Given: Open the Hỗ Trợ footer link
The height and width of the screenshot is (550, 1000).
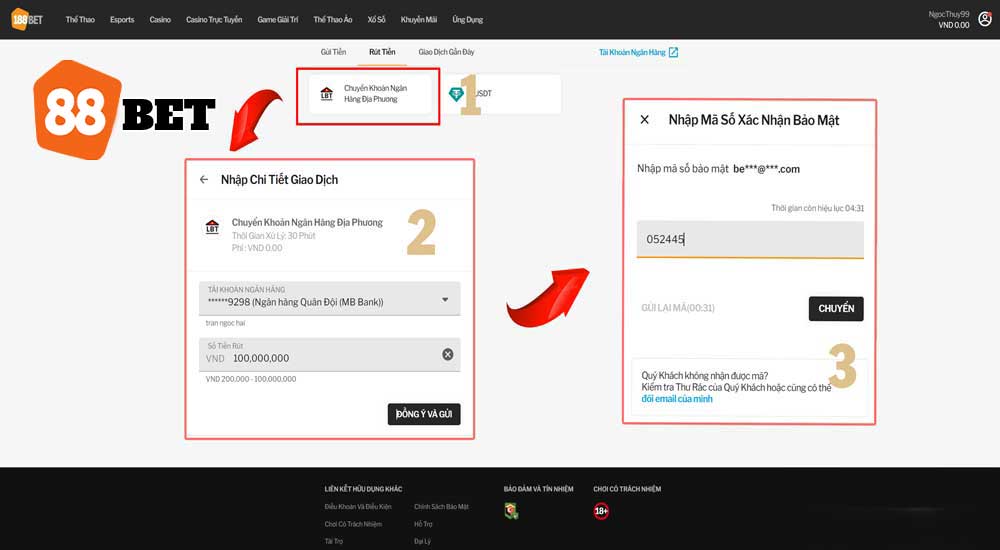Looking at the screenshot, I should (x=423, y=524).
